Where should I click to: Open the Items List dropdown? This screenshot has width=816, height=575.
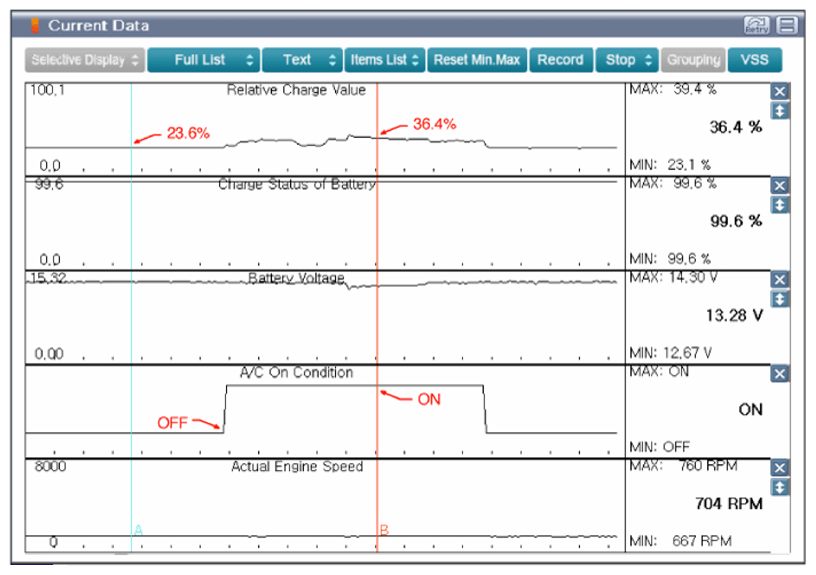[385, 60]
